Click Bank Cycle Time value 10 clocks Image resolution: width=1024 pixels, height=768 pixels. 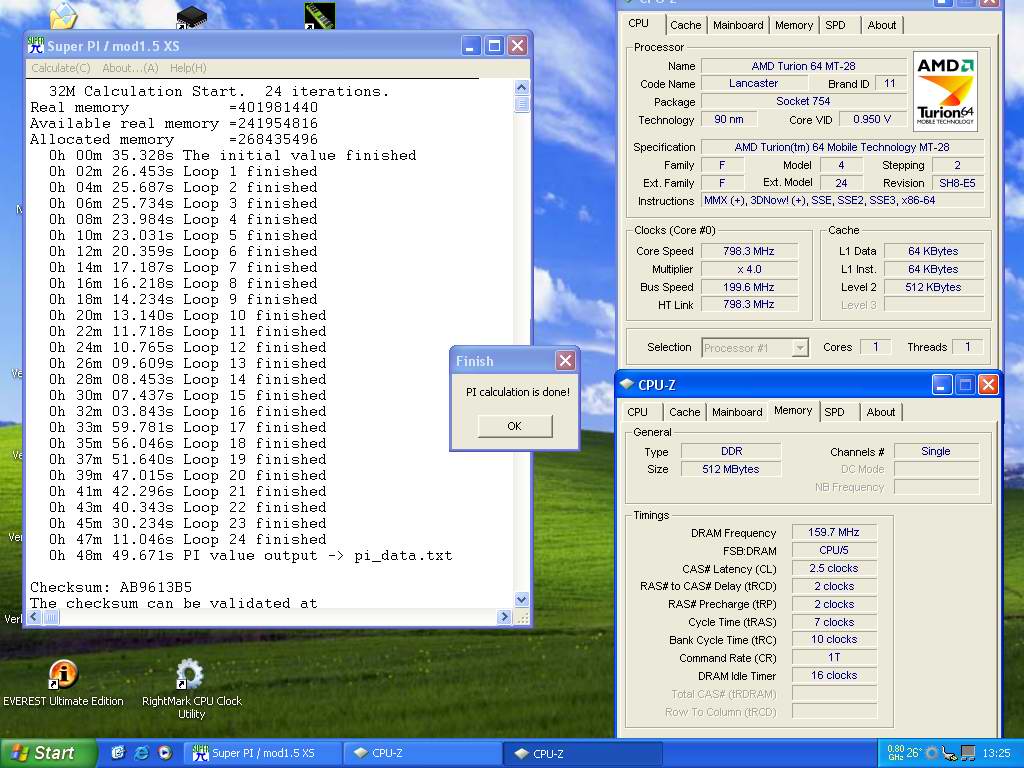[x=833, y=639]
